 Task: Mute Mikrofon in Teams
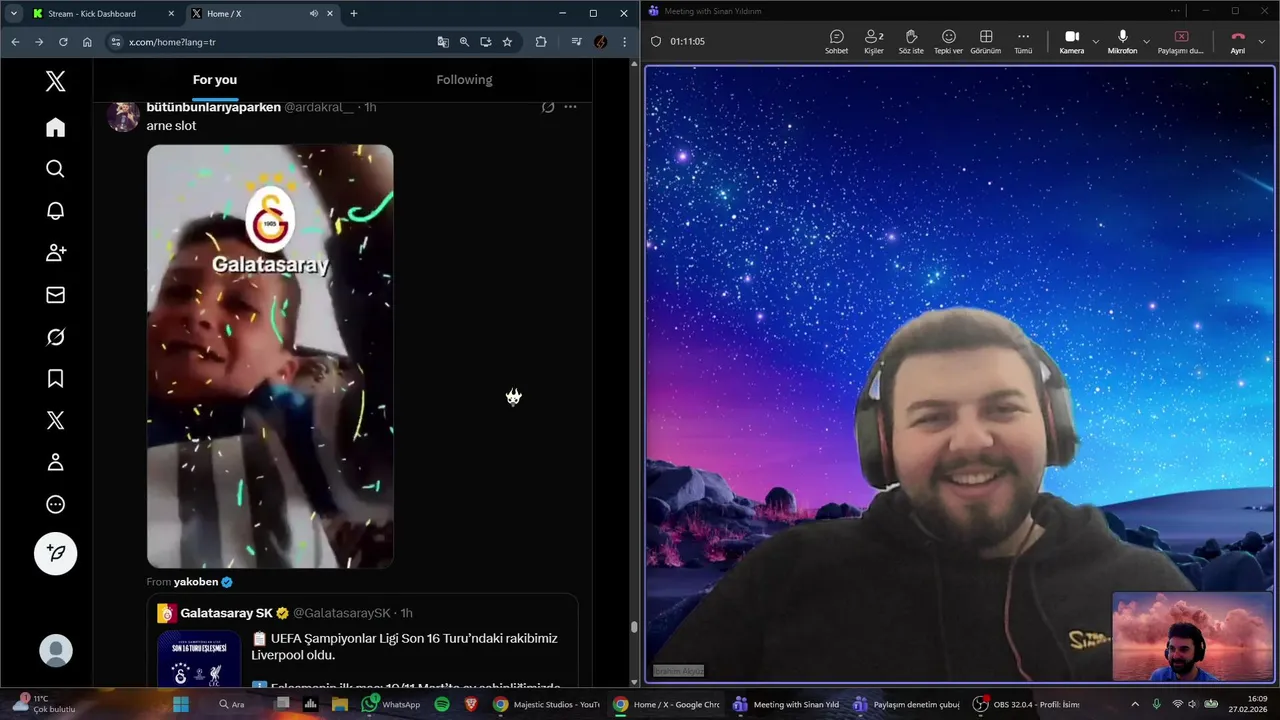[1122, 41]
